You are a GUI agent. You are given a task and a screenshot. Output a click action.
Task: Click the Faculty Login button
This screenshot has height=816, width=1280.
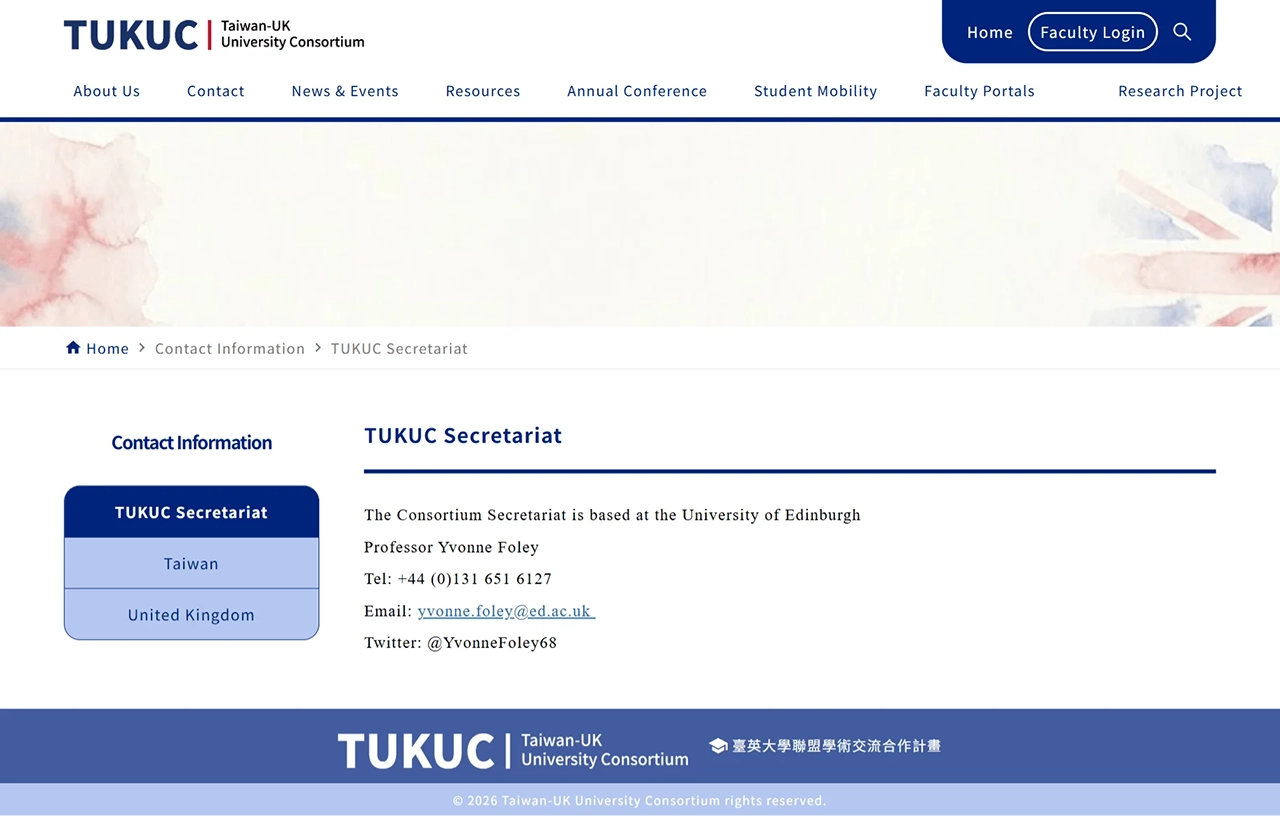tap(1093, 32)
